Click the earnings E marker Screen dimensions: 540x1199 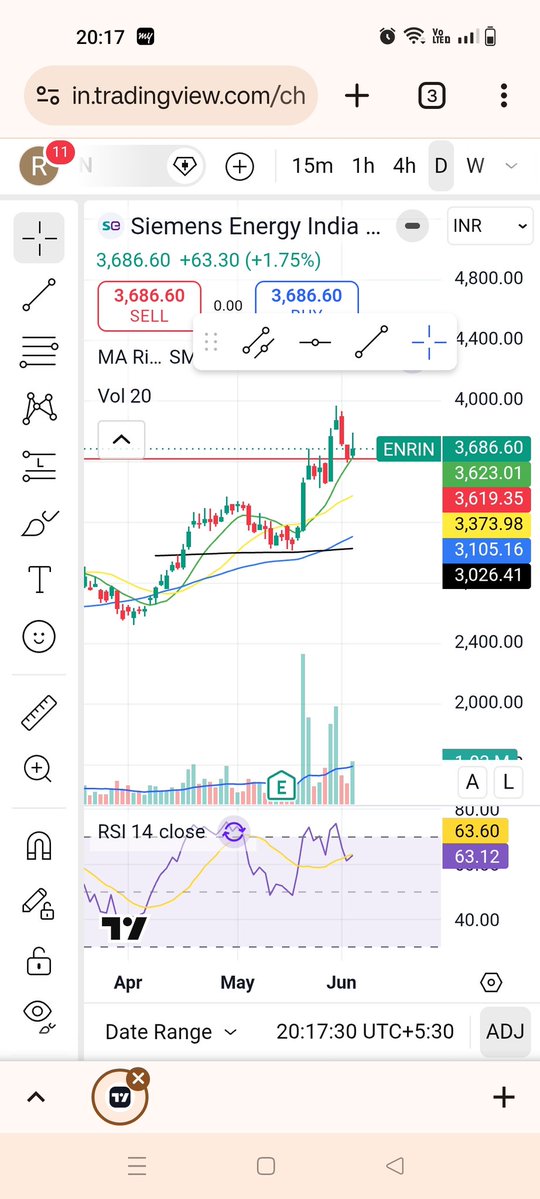tap(281, 786)
